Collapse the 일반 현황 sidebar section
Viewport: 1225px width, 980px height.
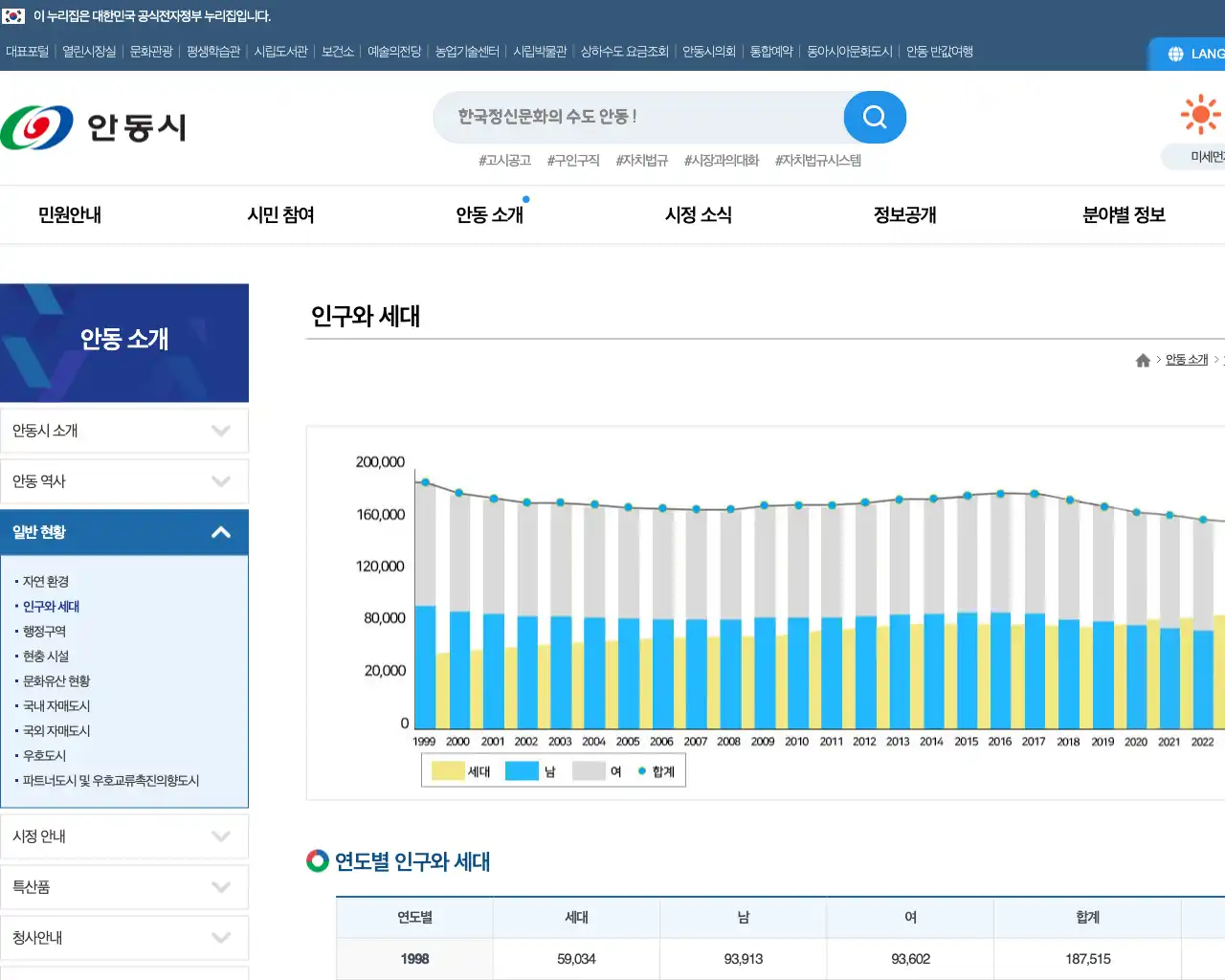pos(124,532)
